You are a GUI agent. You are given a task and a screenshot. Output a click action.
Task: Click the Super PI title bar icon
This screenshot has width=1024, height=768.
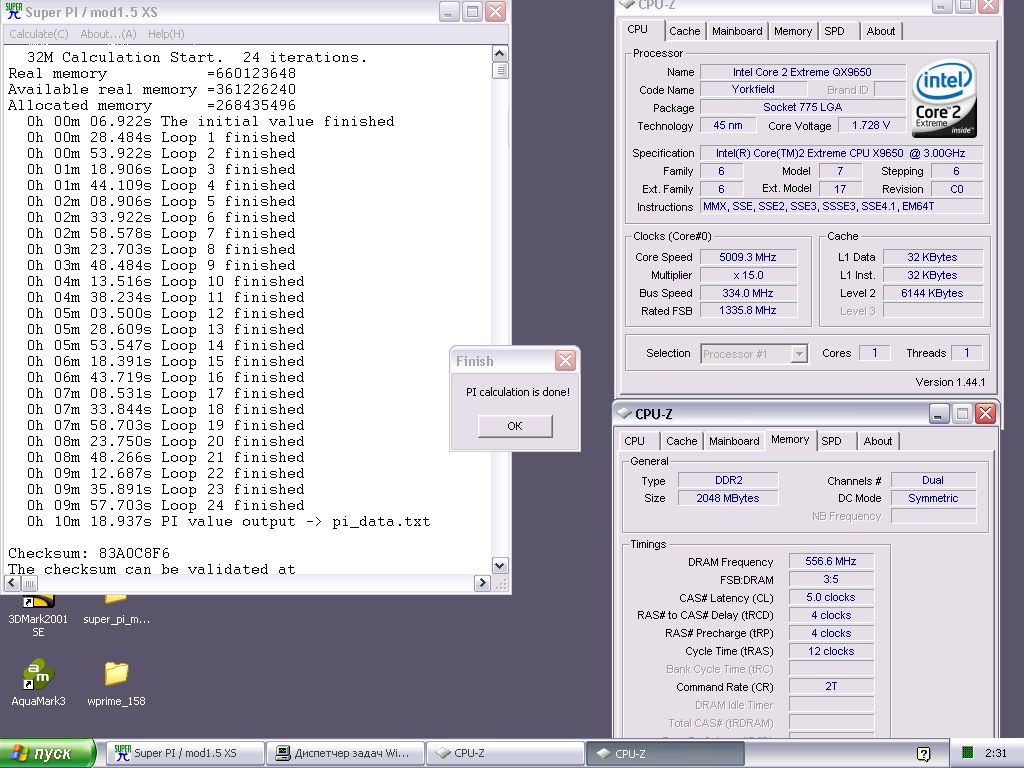click(x=13, y=11)
